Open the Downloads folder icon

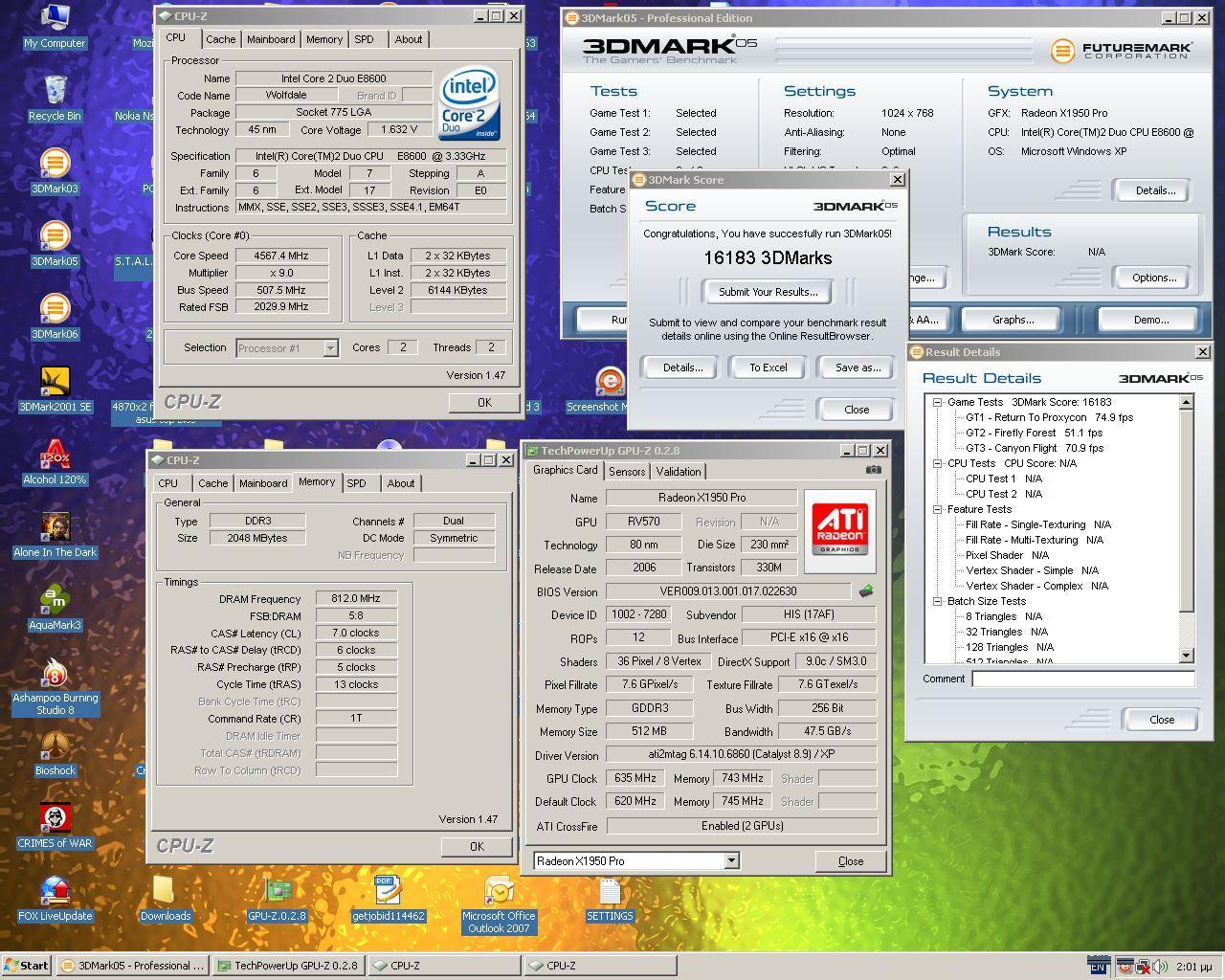coord(165,899)
